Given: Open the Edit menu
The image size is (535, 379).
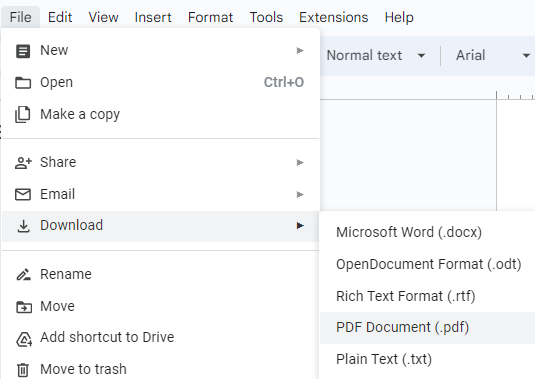Looking at the screenshot, I should click(60, 17).
